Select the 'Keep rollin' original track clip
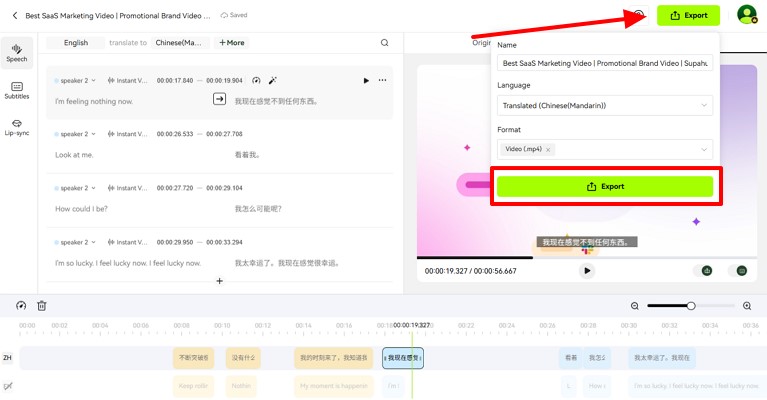 pos(194,386)
